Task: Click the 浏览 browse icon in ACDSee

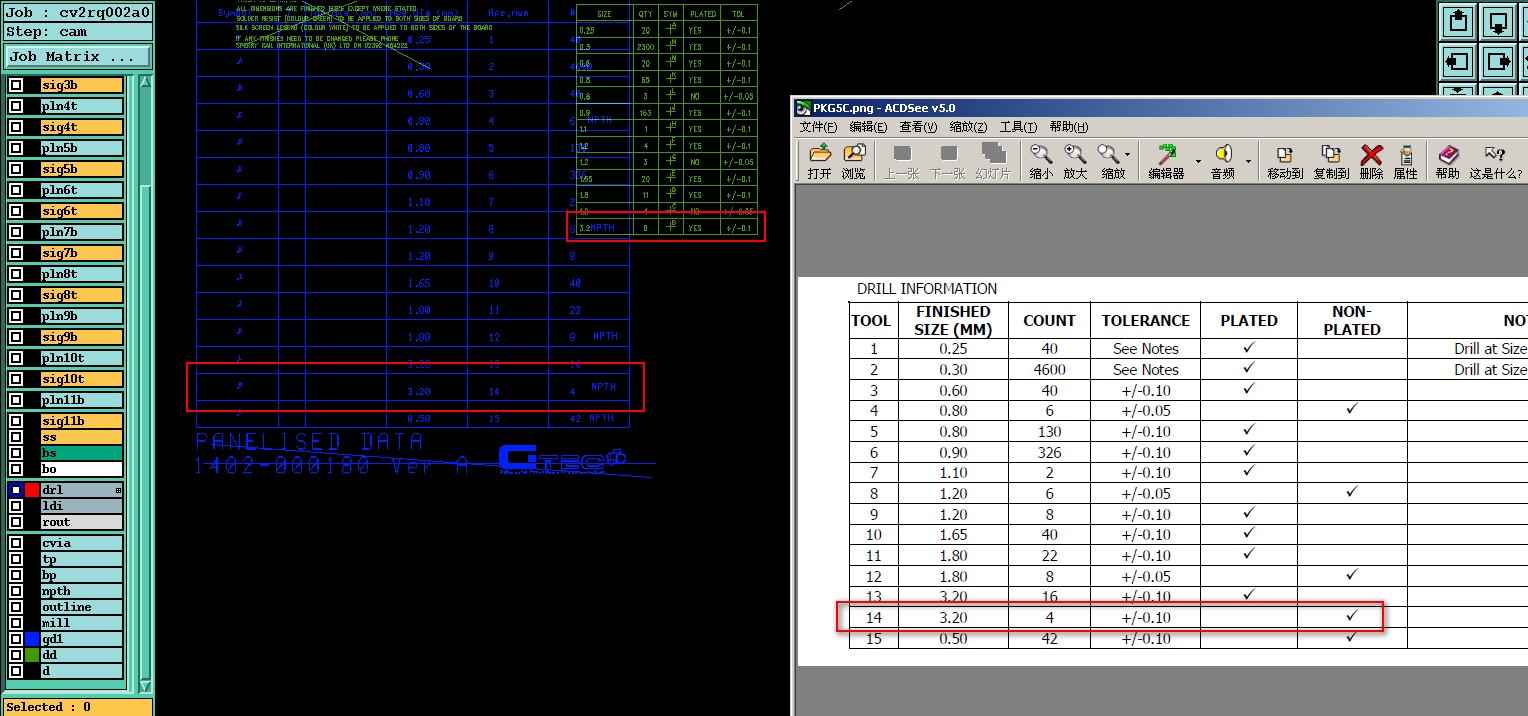Action: tap(853, 154)
